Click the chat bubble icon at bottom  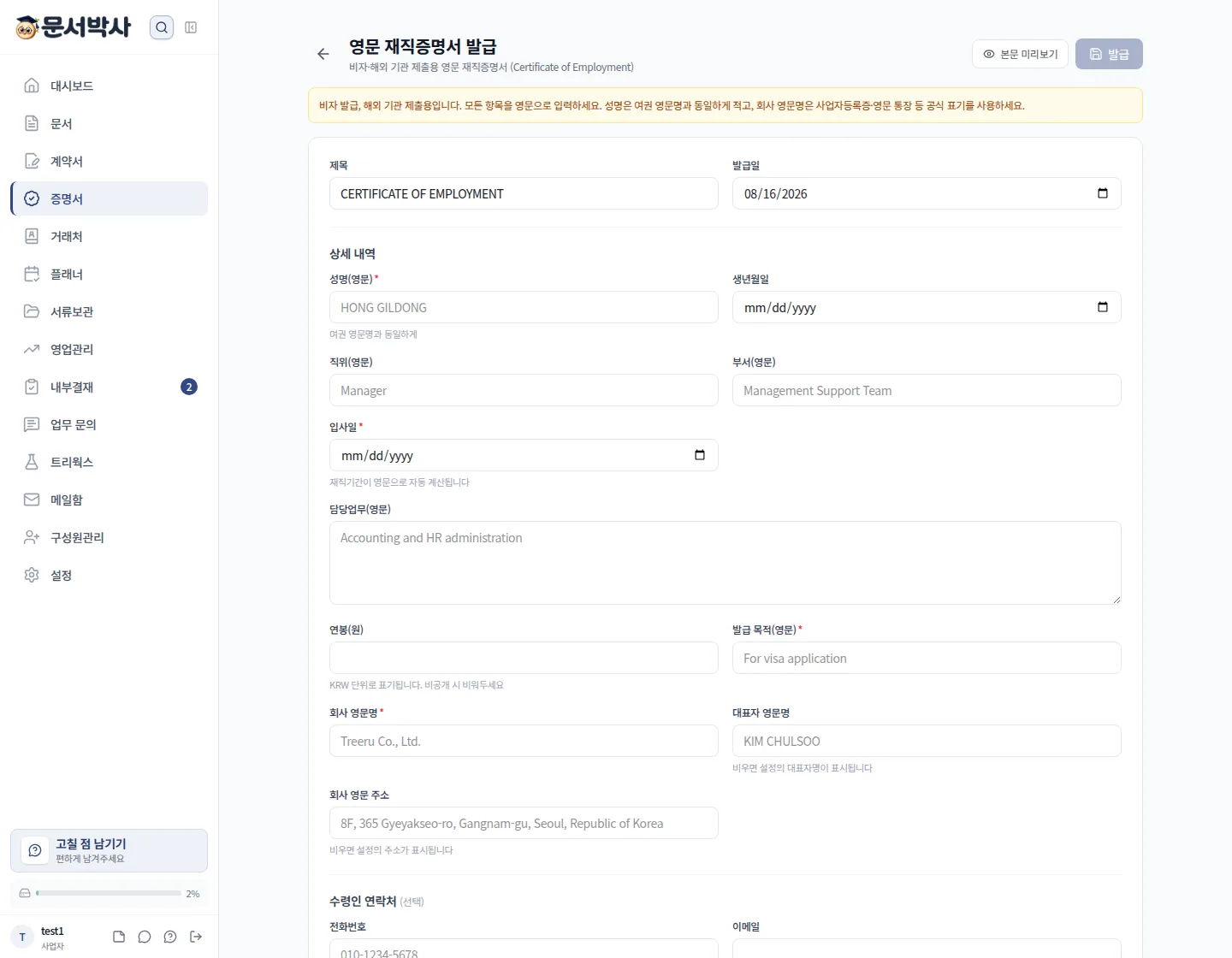tap(145, 937)
